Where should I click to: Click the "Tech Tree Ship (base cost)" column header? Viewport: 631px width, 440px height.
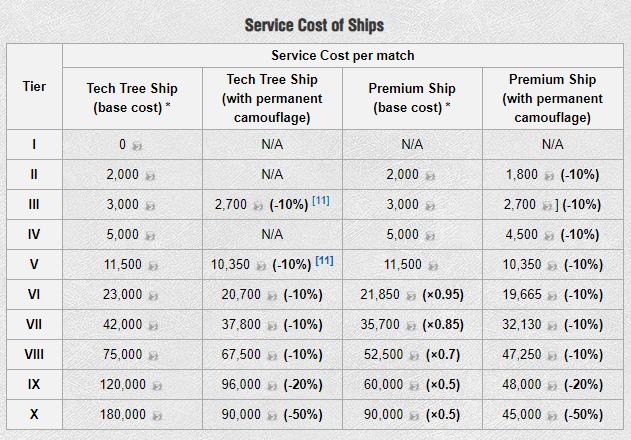132,97
